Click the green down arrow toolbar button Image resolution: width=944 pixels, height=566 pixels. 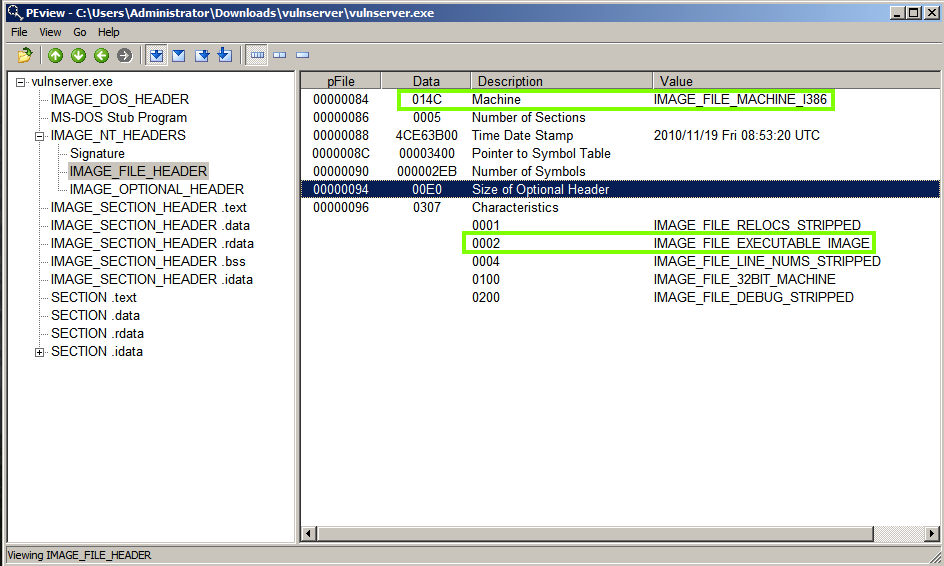pos(78,55)
